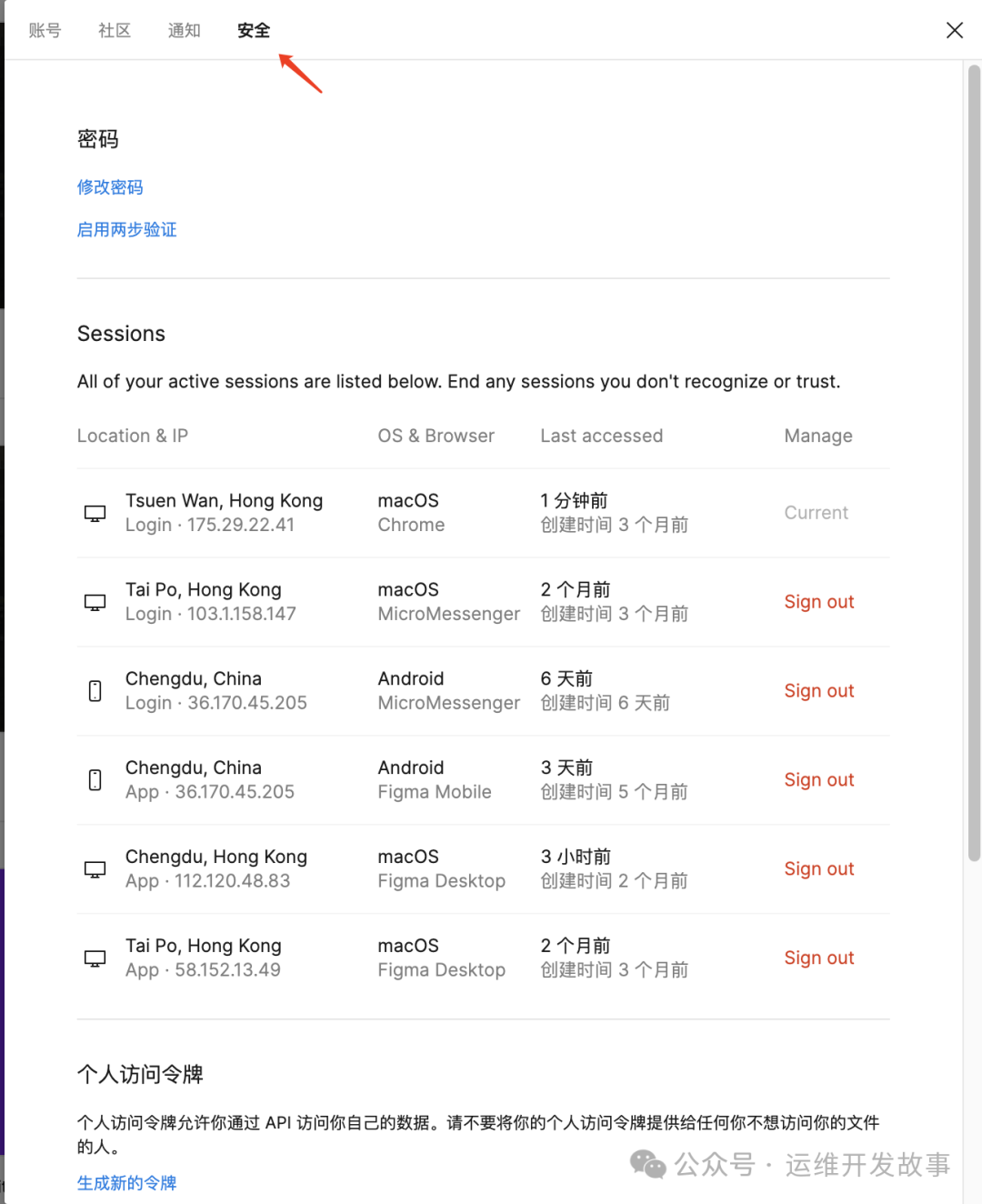
Task: Switch to the 社区 tab
Action: click(x=115, y=30)
